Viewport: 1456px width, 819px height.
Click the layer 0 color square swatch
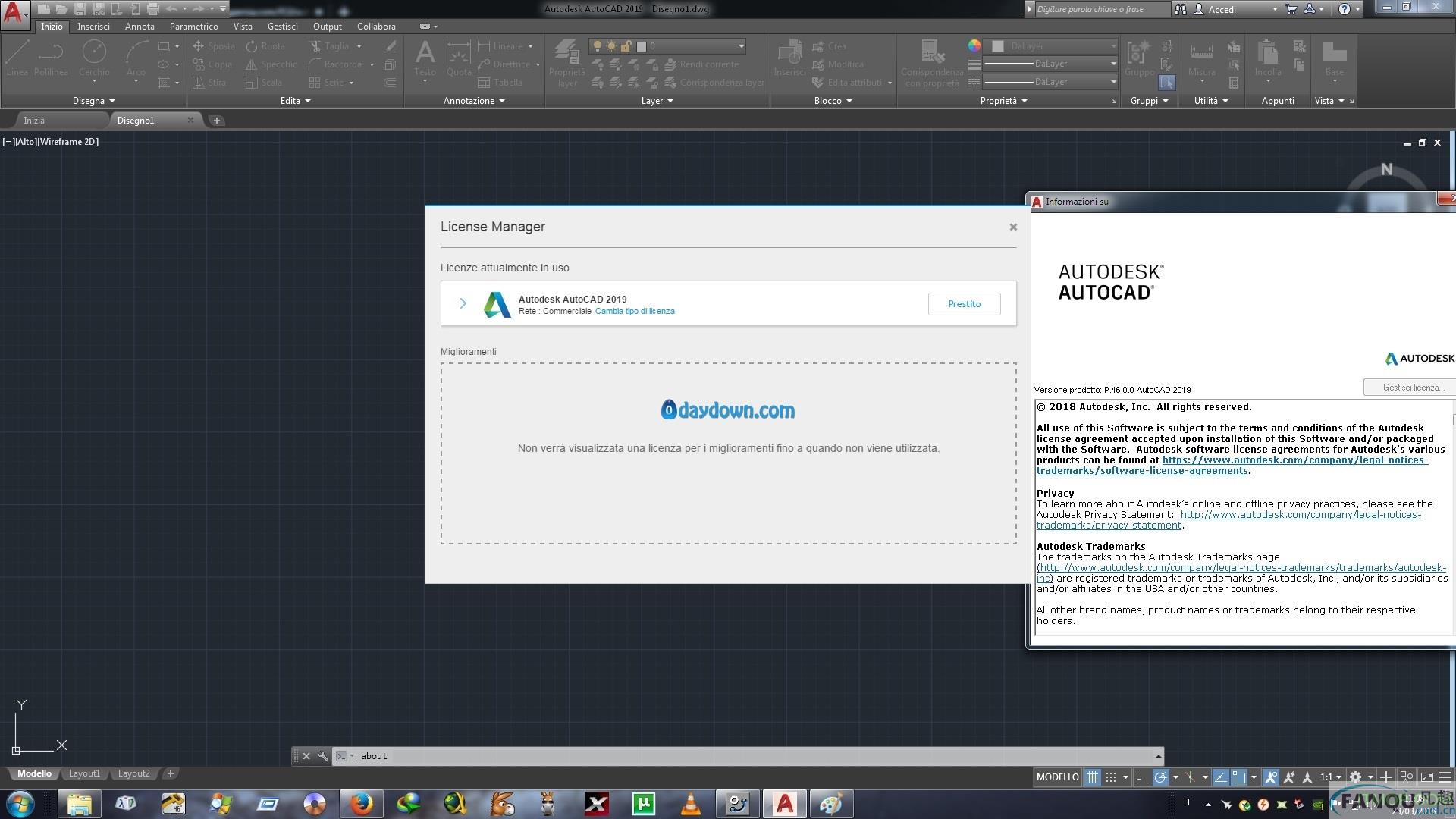point(641,46)
